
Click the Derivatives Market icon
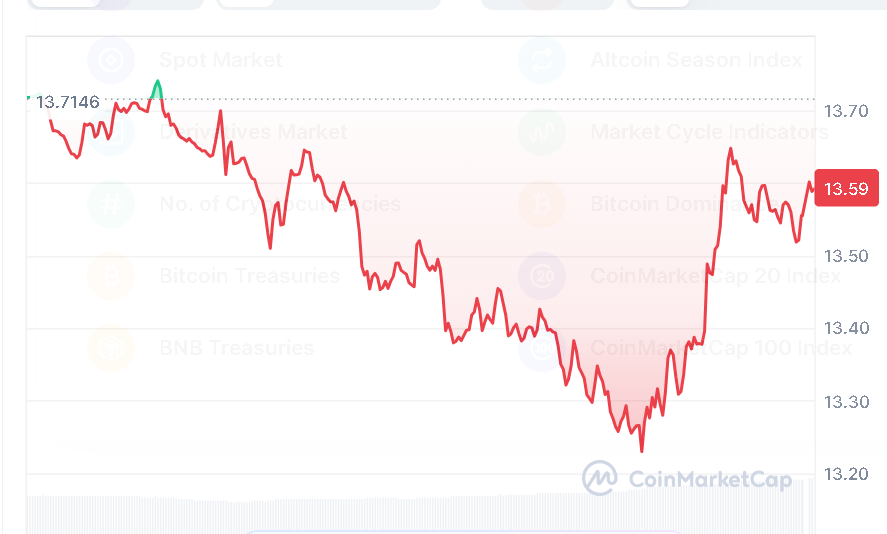111,133
